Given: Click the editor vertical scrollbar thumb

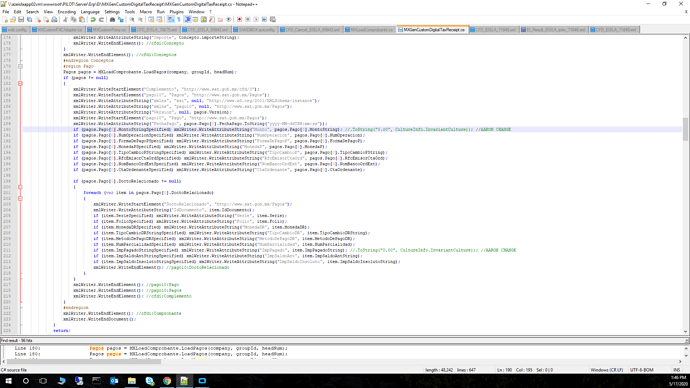Looking at the screenshot, I should click(x=686, y=129).
